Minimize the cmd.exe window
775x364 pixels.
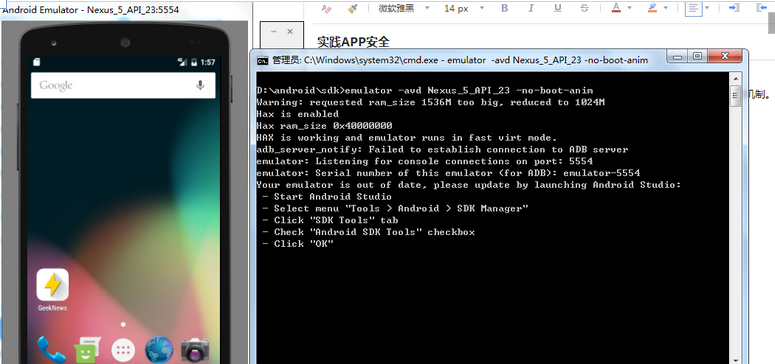tap(677, 57)
